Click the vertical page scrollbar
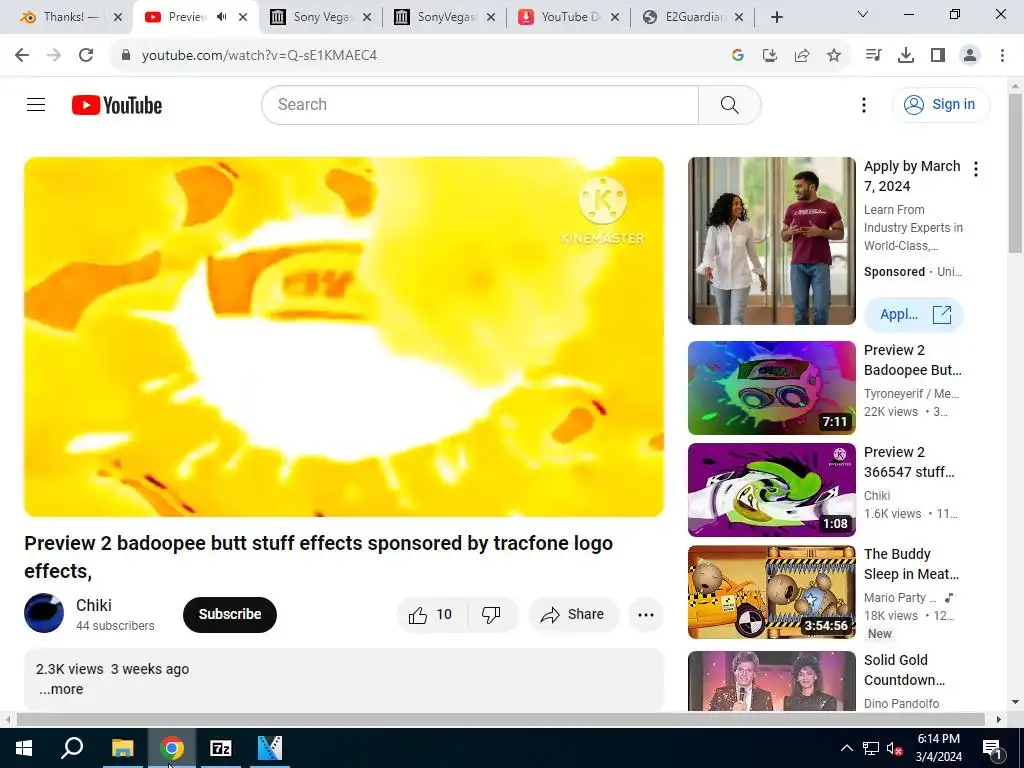 tap(1015, 173)
